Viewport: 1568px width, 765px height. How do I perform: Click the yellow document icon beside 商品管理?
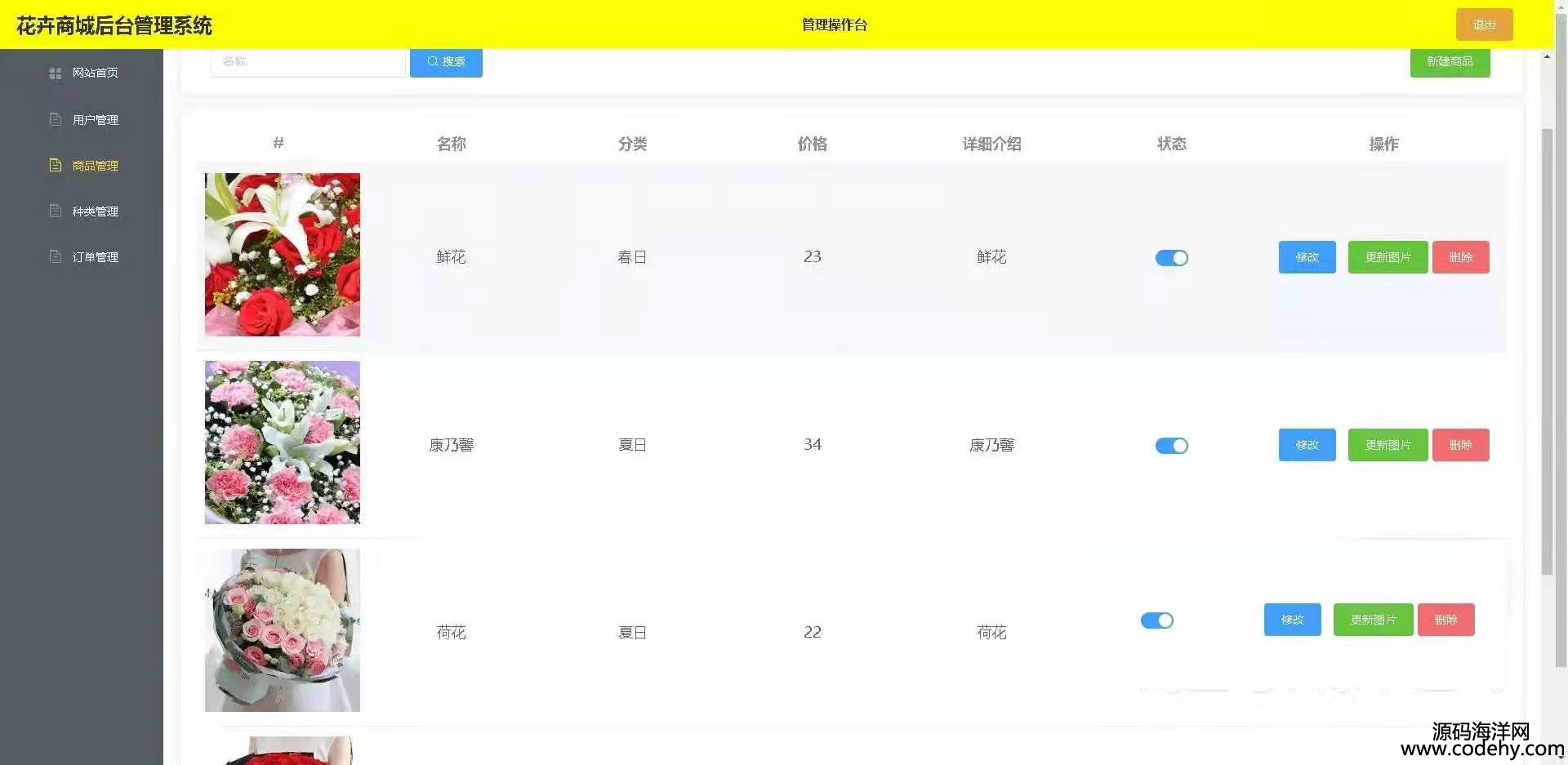(x=56, y=165)
